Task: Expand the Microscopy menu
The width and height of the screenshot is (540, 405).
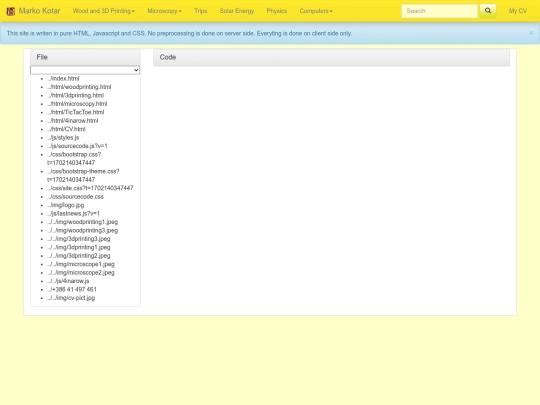Action: pos(164,11)
